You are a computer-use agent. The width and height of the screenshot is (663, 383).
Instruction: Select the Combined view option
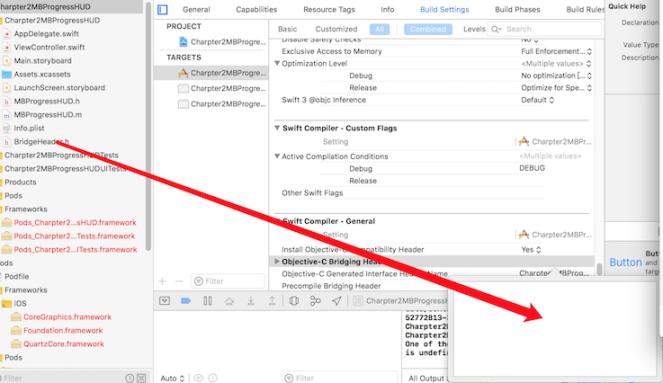click(427, 29)
